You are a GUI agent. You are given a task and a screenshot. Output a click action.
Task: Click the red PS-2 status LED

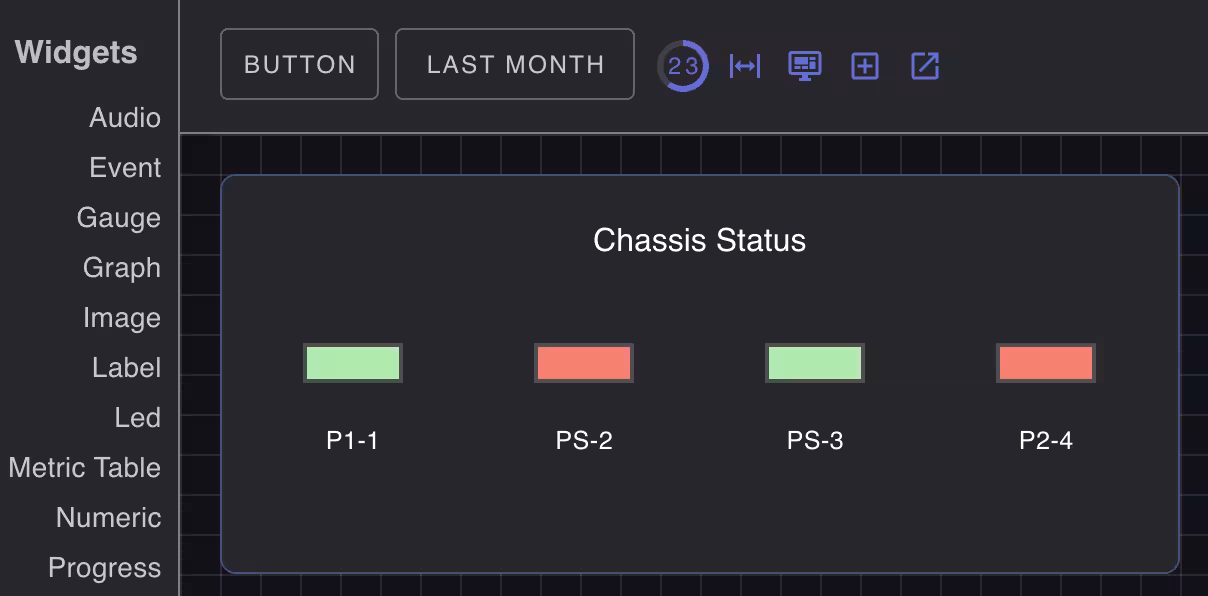click(x=584, y=363)
